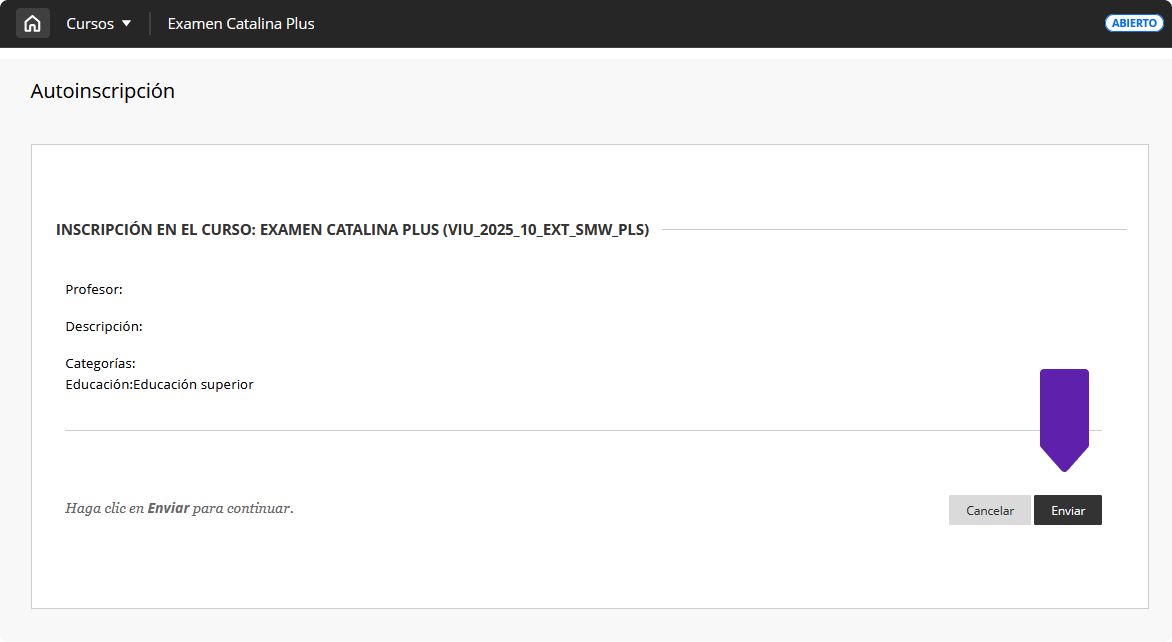
Task: Click empty area of dark navigation bar
Action: (700, 24)
